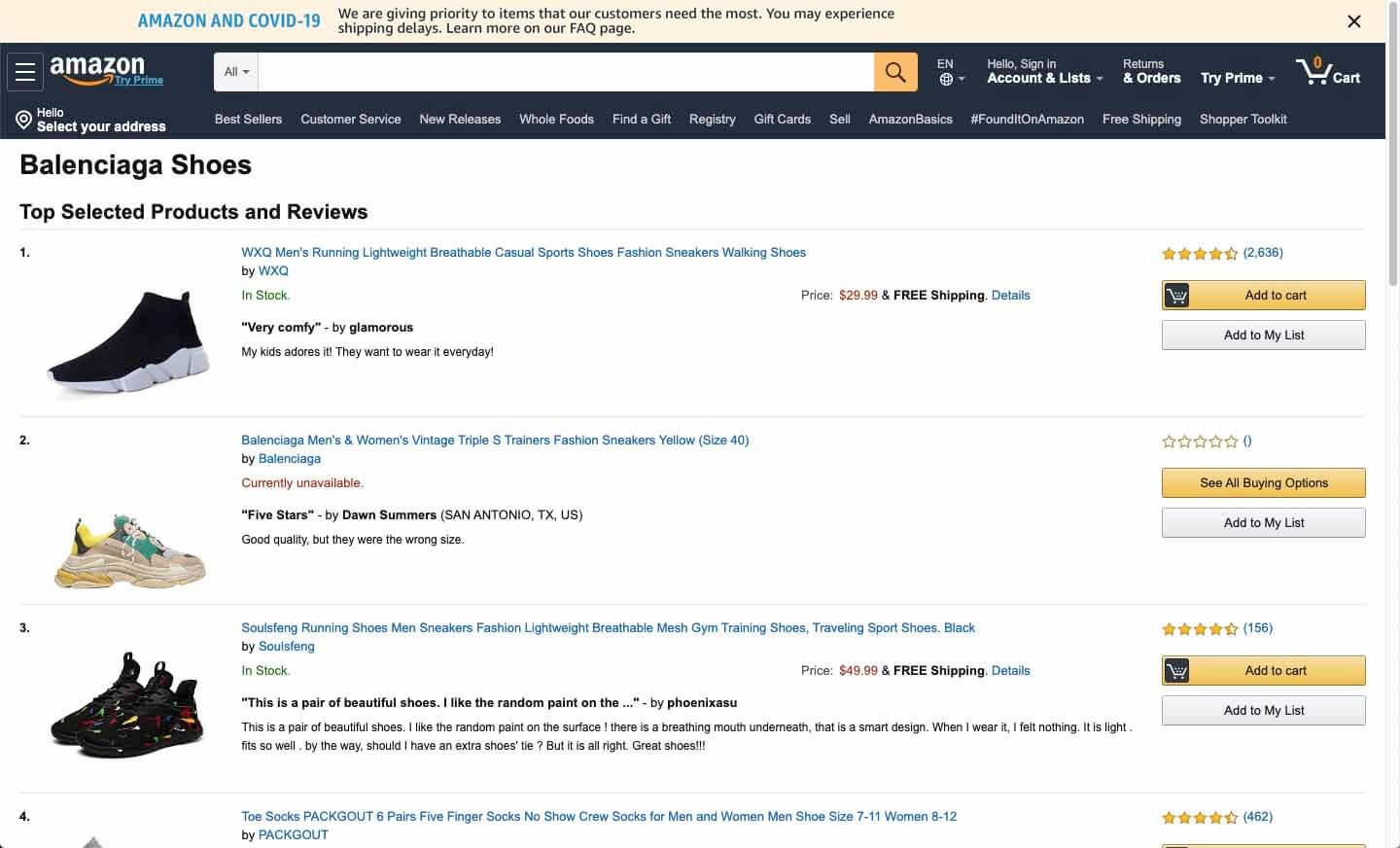Expand the EN language selector

(x=951, y=71)
